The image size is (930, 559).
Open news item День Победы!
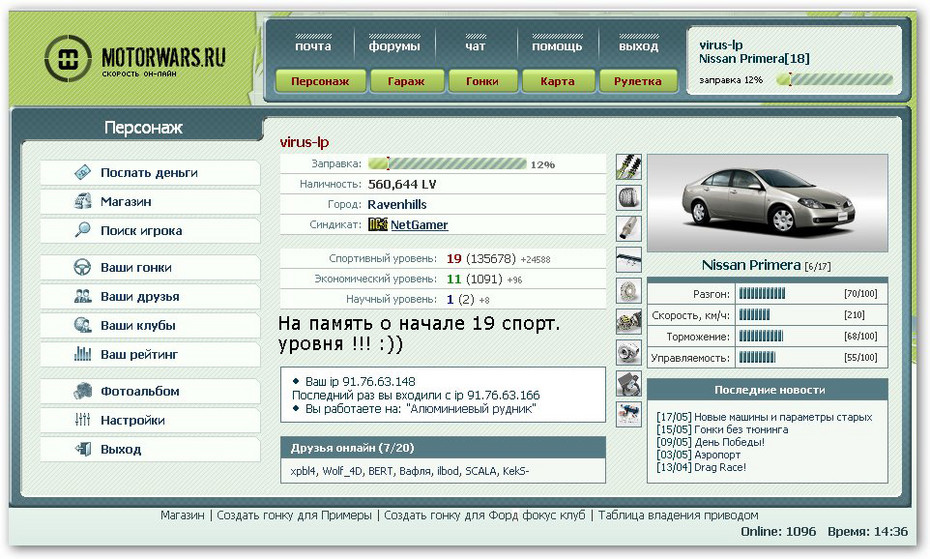click(730, 442)
